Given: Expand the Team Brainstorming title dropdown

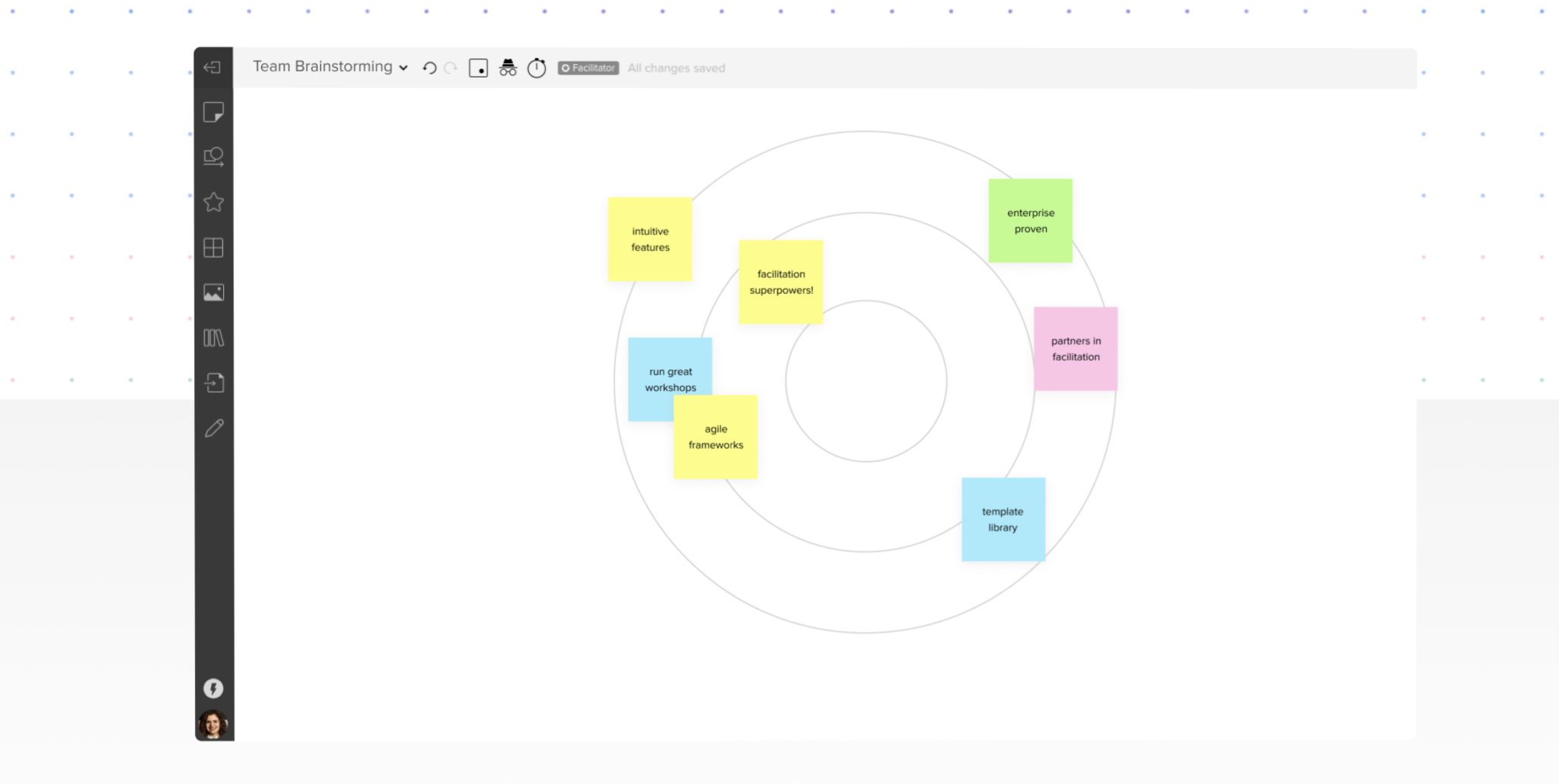Looking at the screenshot, I should [403, 67].
